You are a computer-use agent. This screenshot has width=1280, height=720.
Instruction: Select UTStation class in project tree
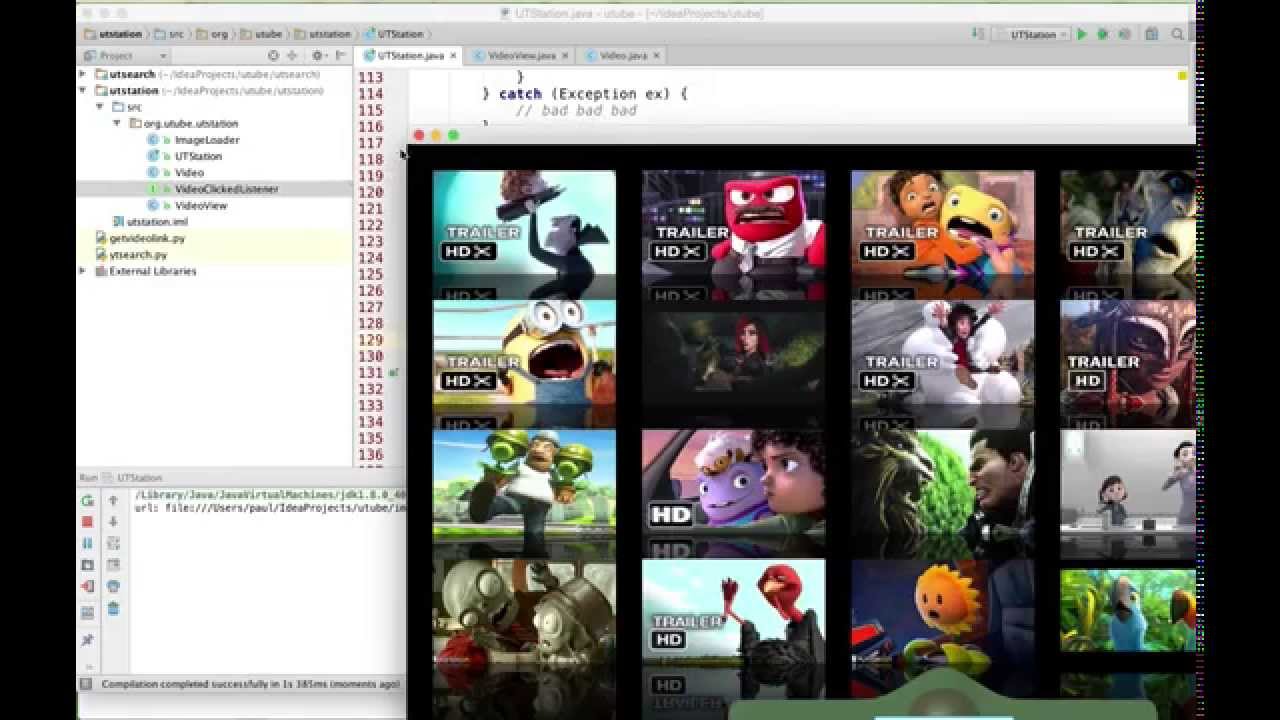198,156
